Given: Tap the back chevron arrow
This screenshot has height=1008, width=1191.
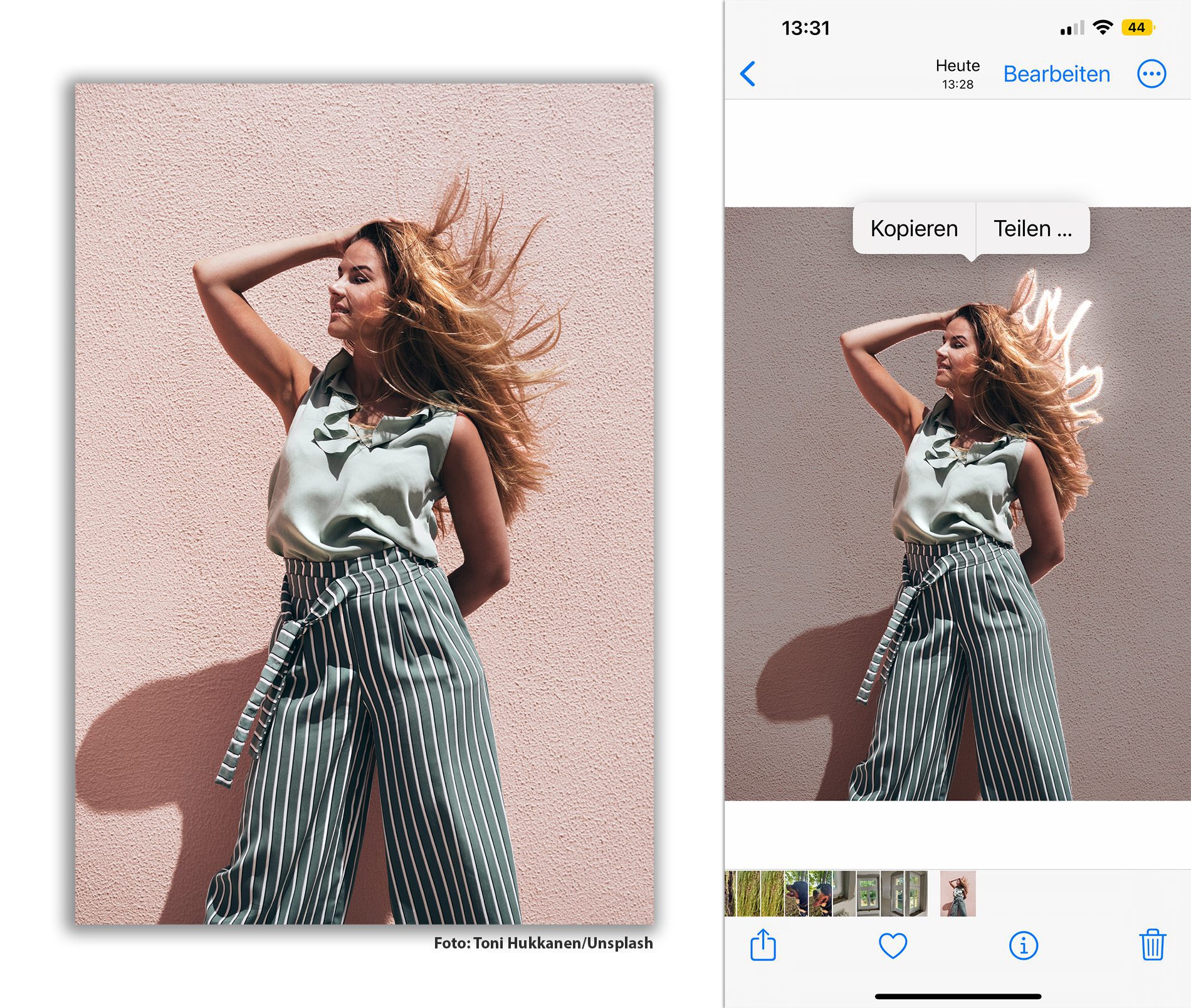Looking at the screenshot, I should tap(748, 74).
